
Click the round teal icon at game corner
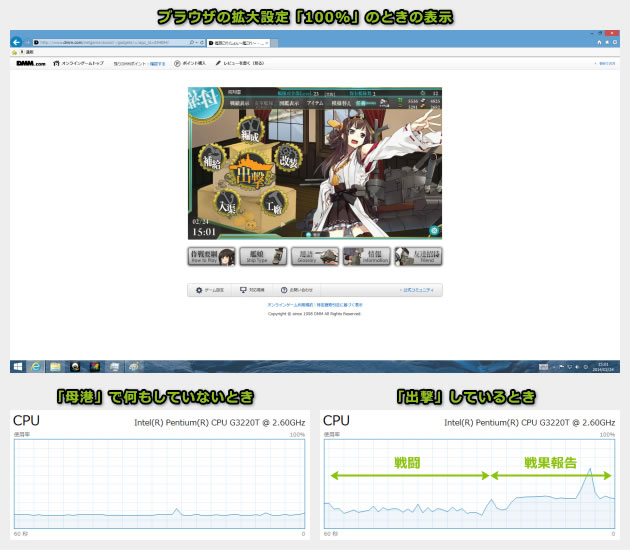(x=434, y=230)
